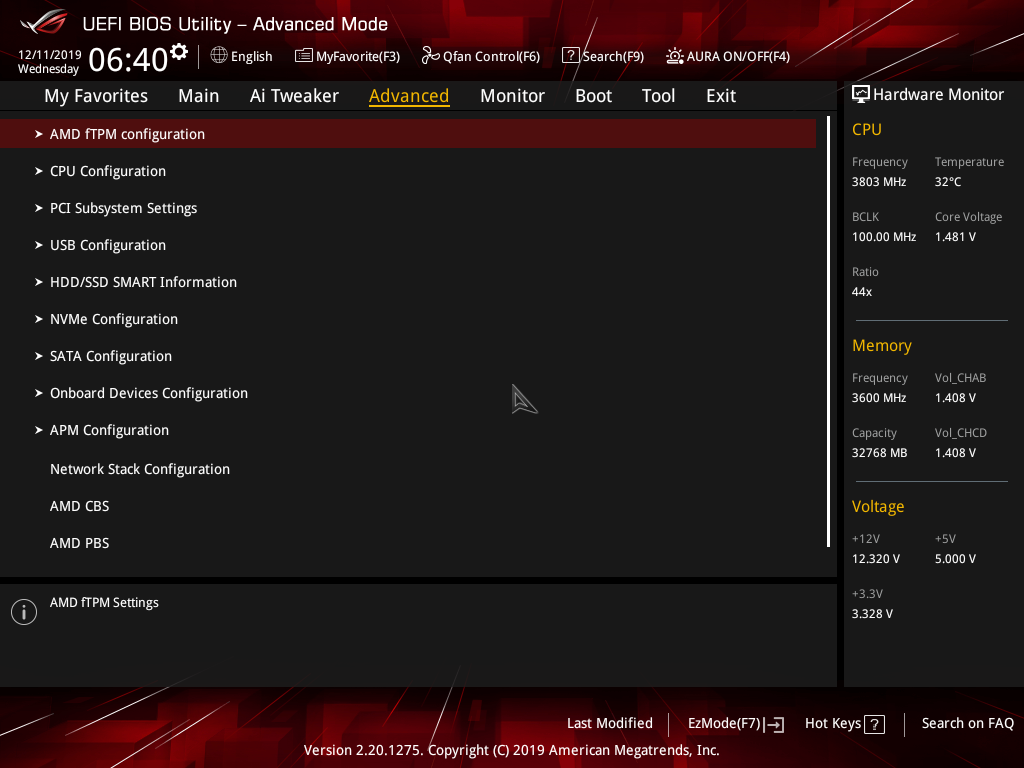The image size is (1024, 768).
Task: Change the BIOS language from English
Action: coord(241,56)
